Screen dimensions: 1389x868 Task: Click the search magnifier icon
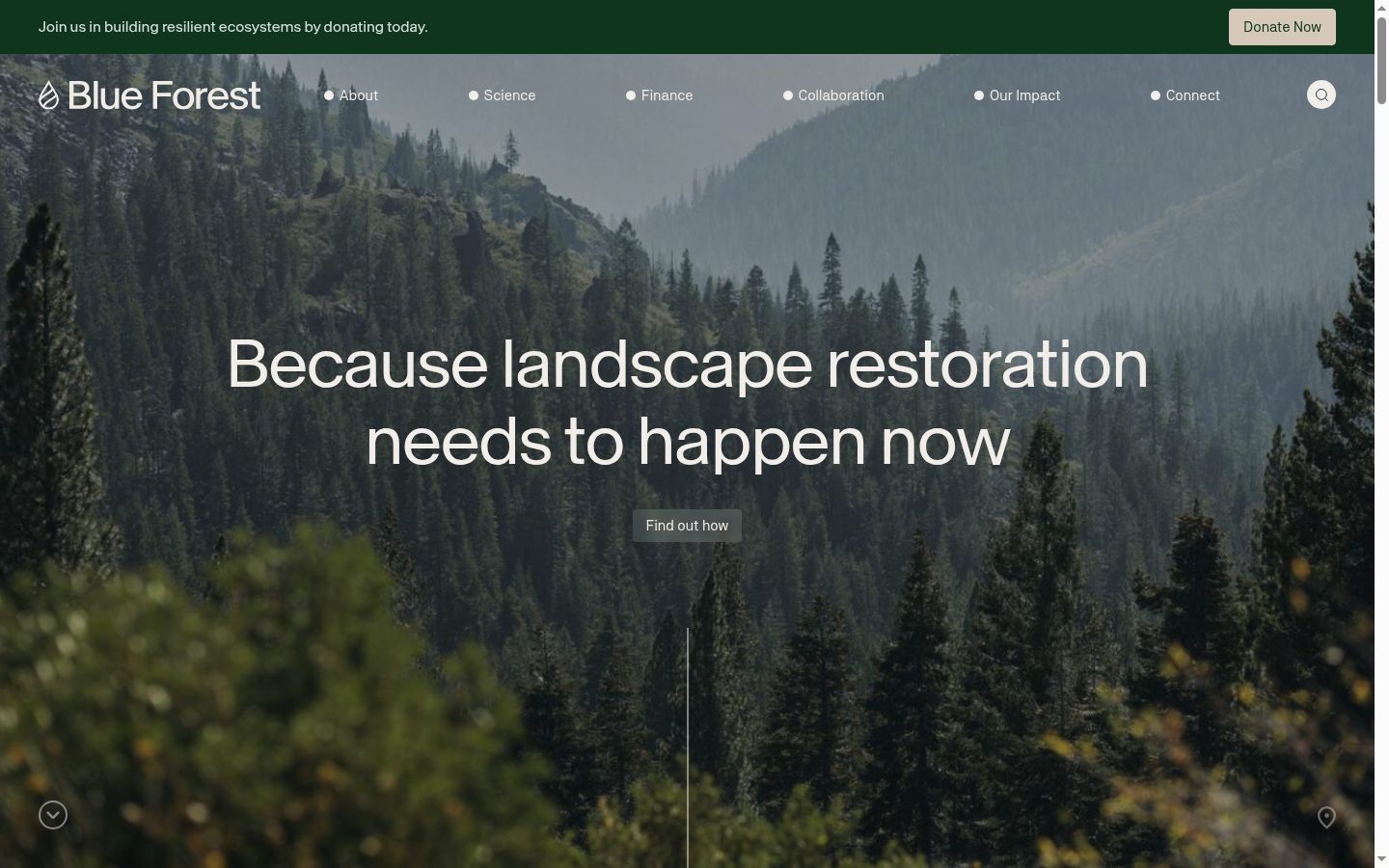(1321, 95)
